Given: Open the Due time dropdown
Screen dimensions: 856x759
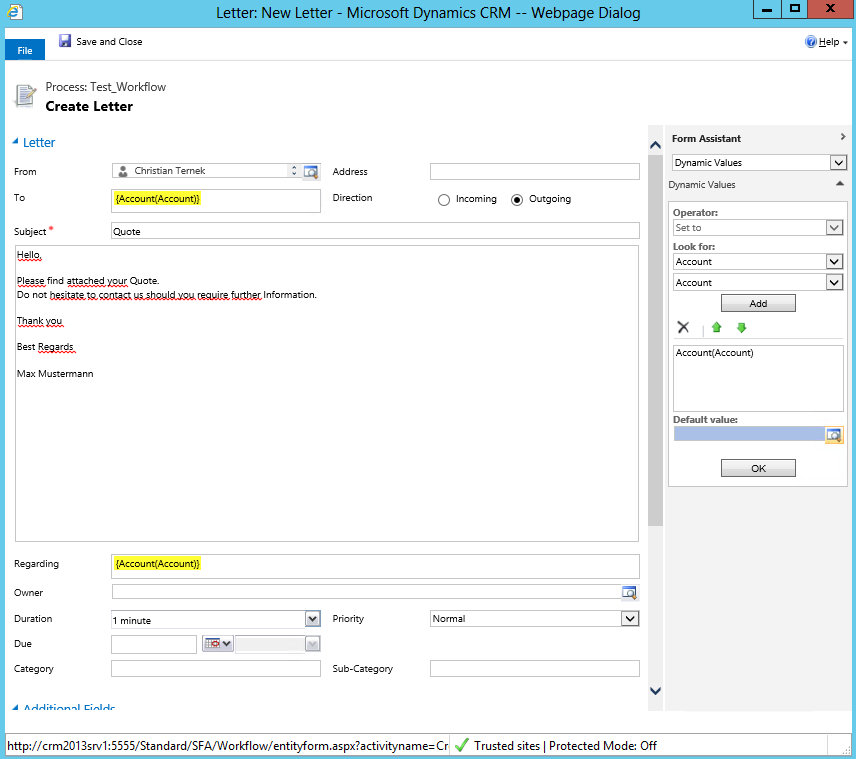Looking at the screenshot, I should pyautogui.click(x=312, y=644).
